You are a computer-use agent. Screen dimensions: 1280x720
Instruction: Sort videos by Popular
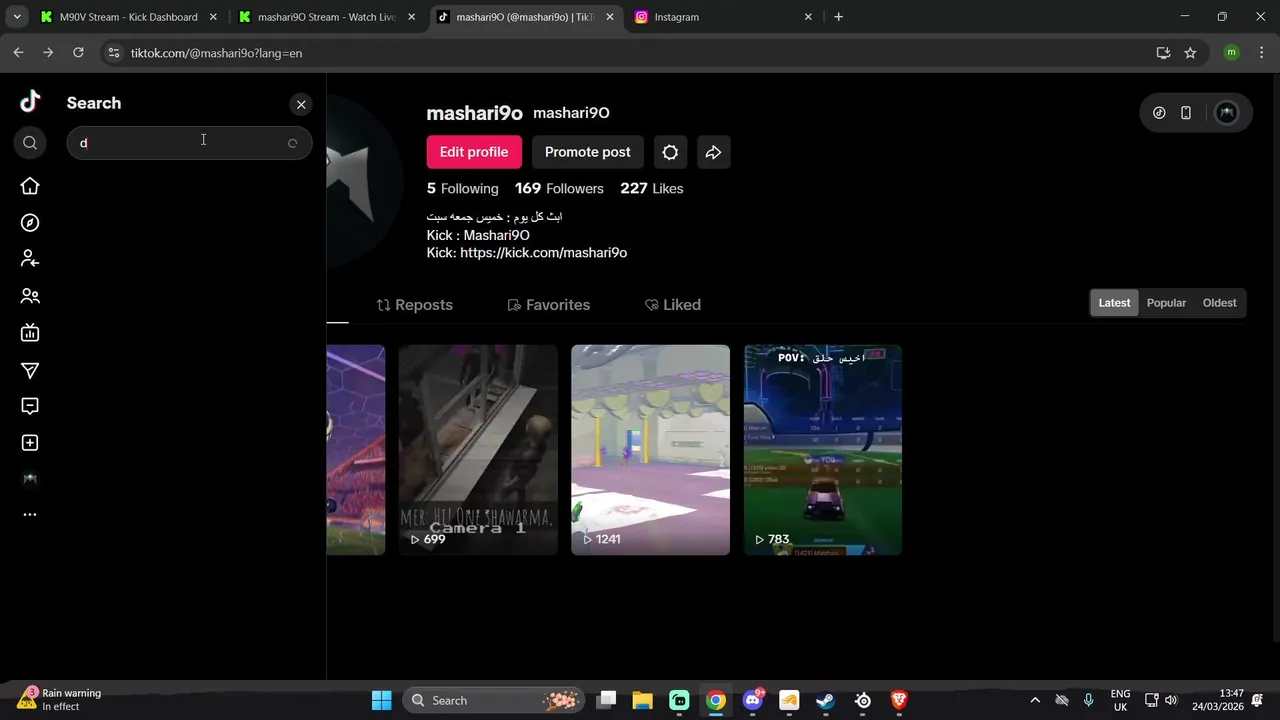(1166, 303)
